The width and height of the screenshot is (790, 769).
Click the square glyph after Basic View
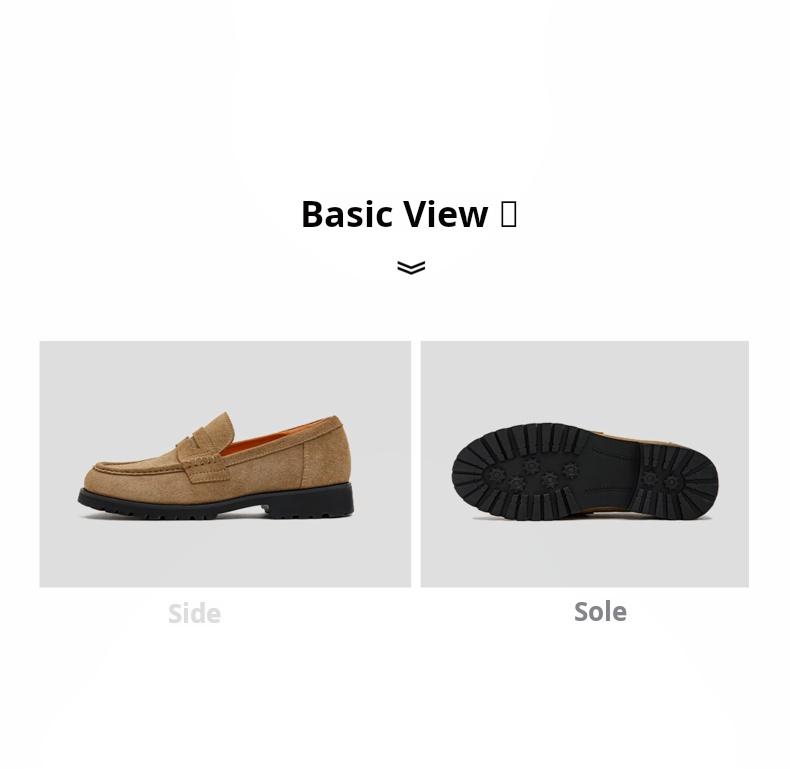(508, 214)
